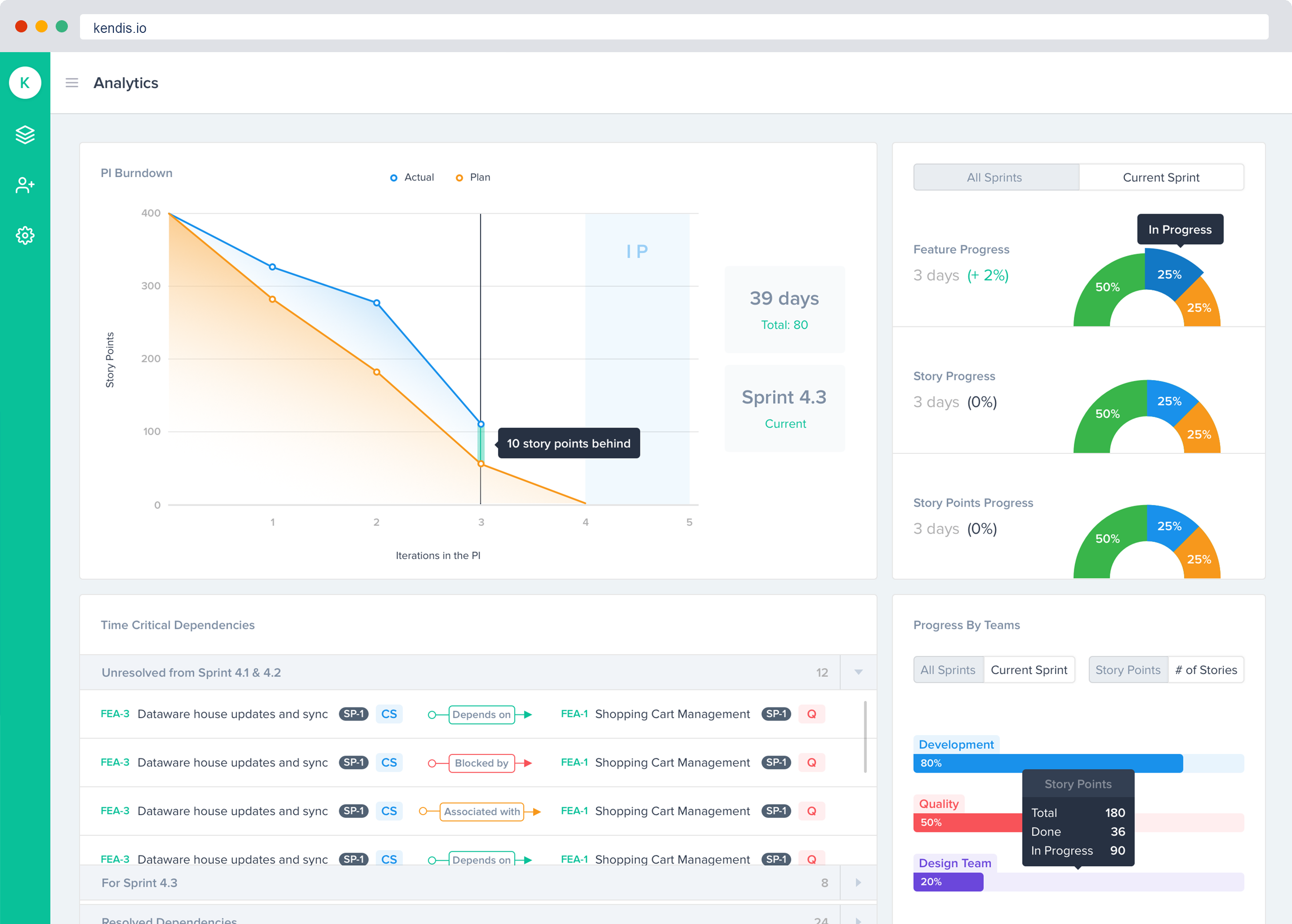Screen dimensions: 1292x924
Task: Click the Associated with dependency tag
Action: (481, 811)
